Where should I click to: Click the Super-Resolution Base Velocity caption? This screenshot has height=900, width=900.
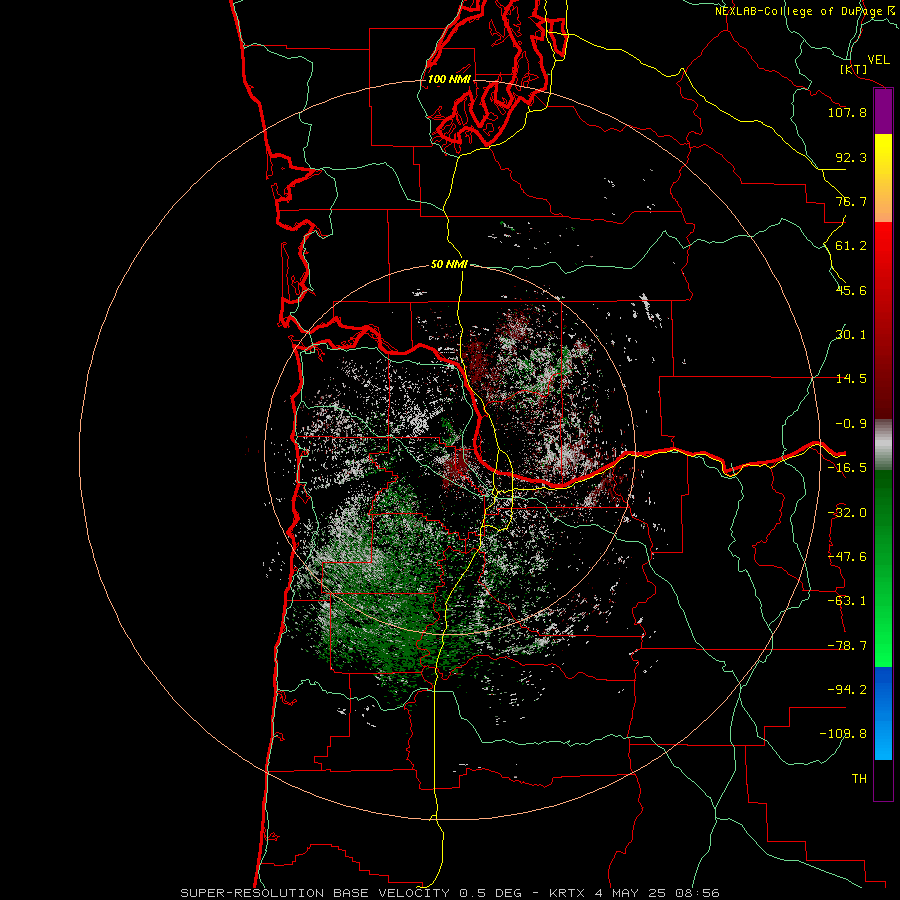tap(449, 893)
